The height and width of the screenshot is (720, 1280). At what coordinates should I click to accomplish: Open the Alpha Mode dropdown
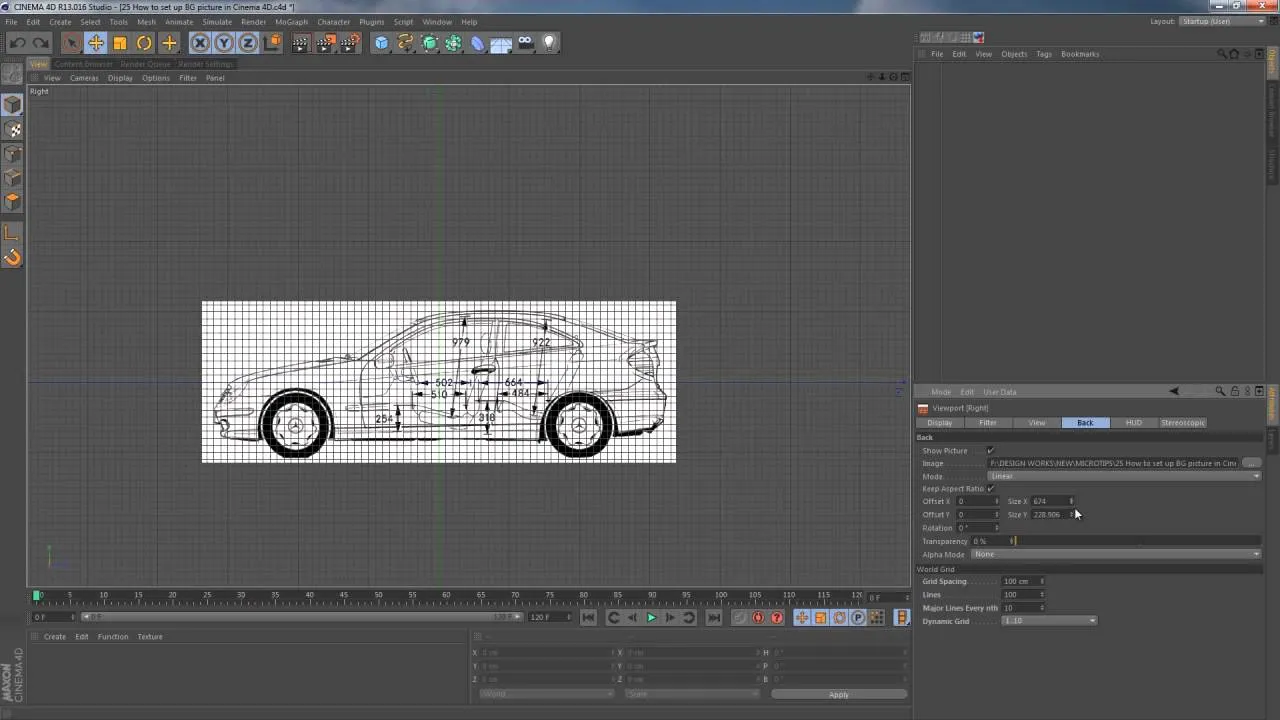(1116, 554)
